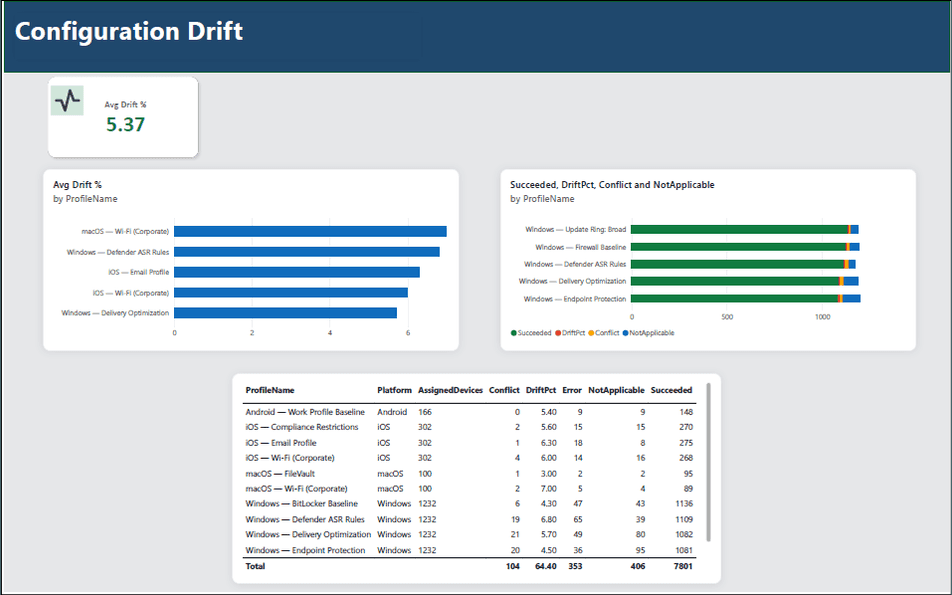952x595 pixels.
Task: Click the Total row label
Action: pyautogui.click(x=255, y=566)
